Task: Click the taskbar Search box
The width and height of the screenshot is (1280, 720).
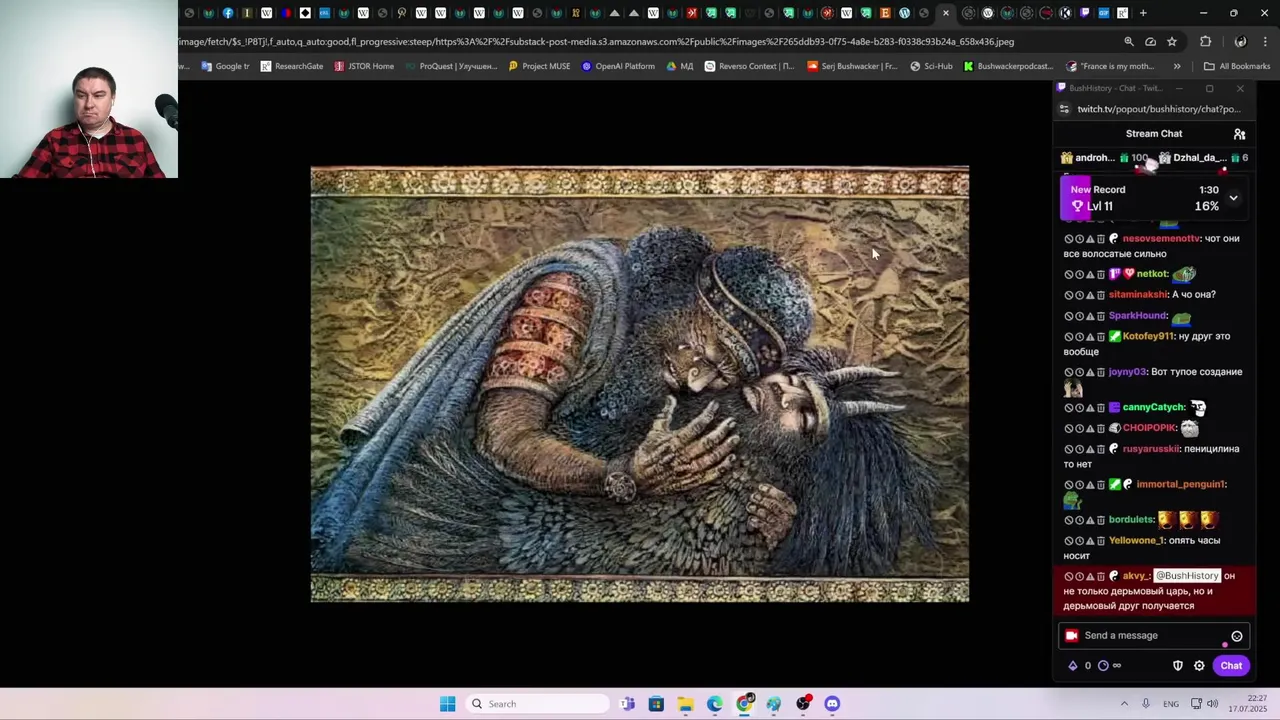Action: point(540,704)
